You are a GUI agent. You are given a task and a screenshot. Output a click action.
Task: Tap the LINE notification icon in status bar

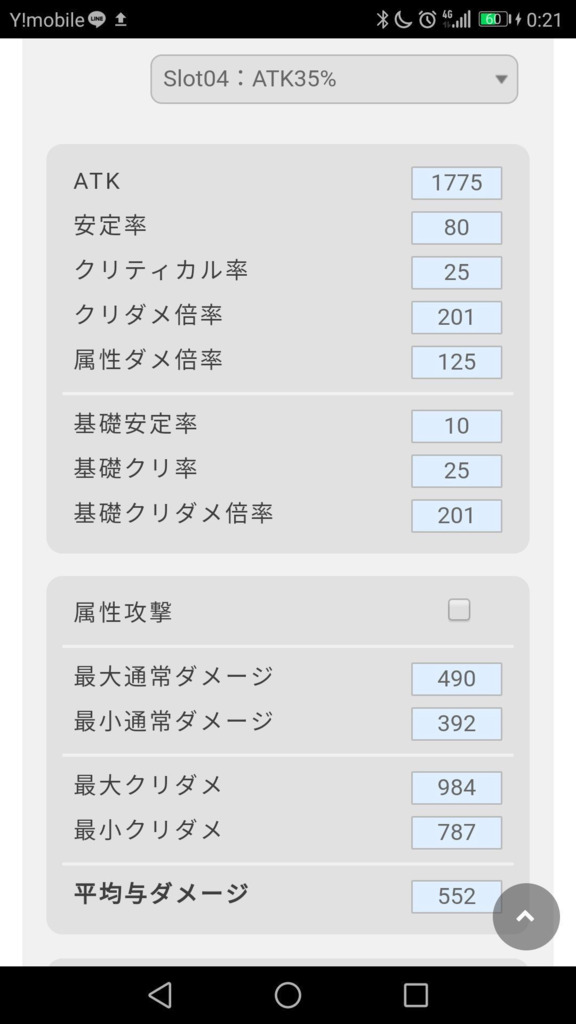point(97,20)
